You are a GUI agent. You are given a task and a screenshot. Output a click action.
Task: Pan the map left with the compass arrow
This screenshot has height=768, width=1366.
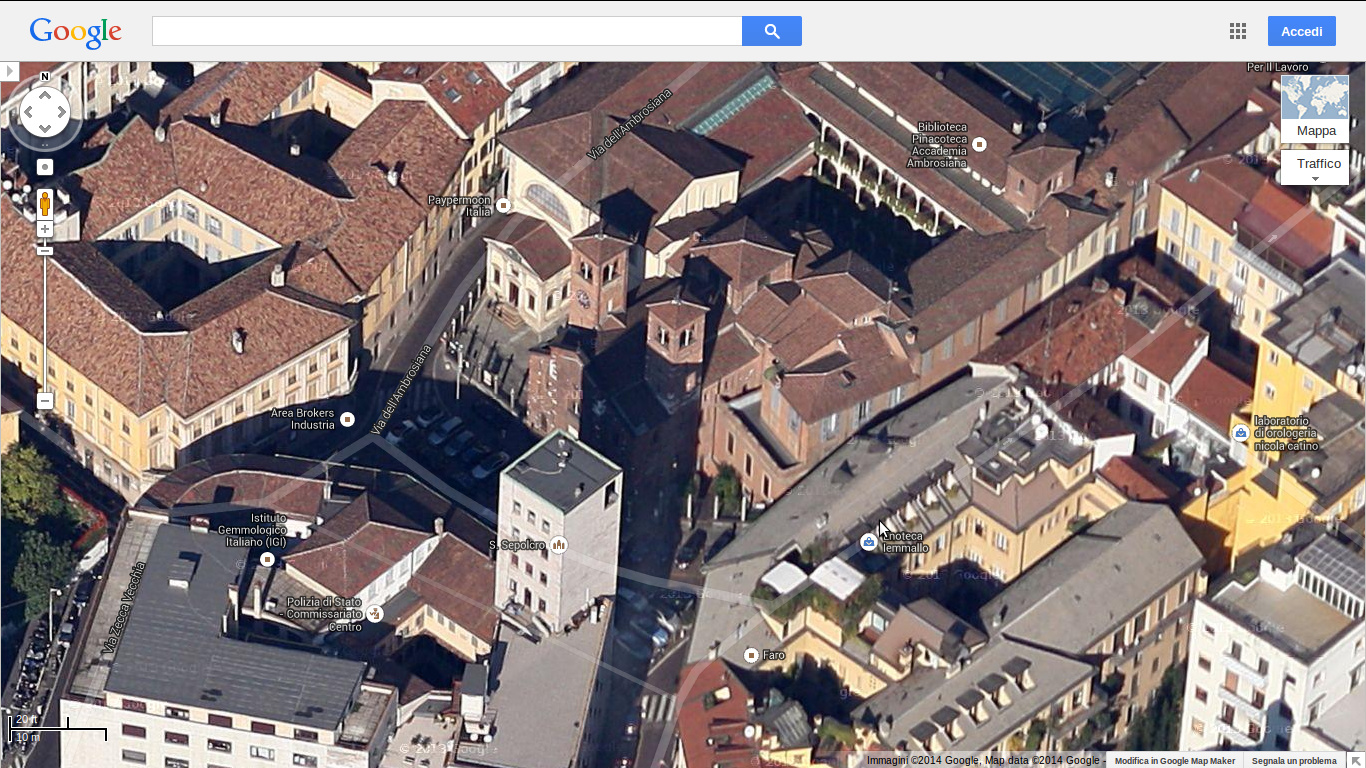click(27, 112)
